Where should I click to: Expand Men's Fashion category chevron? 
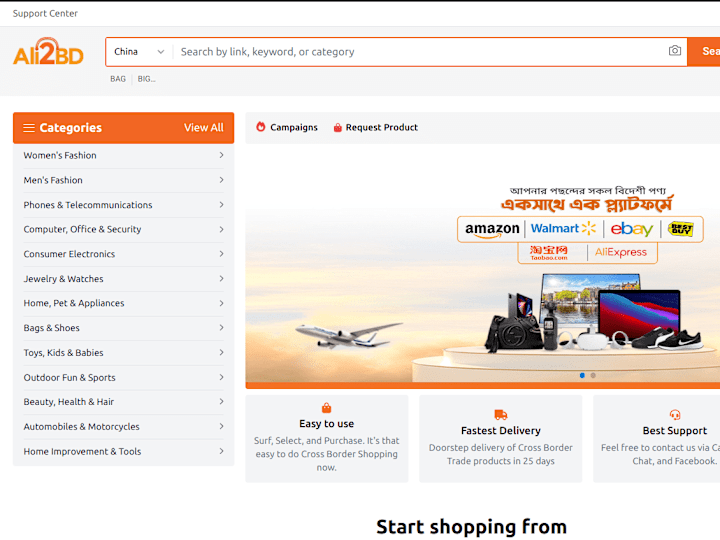221,180
